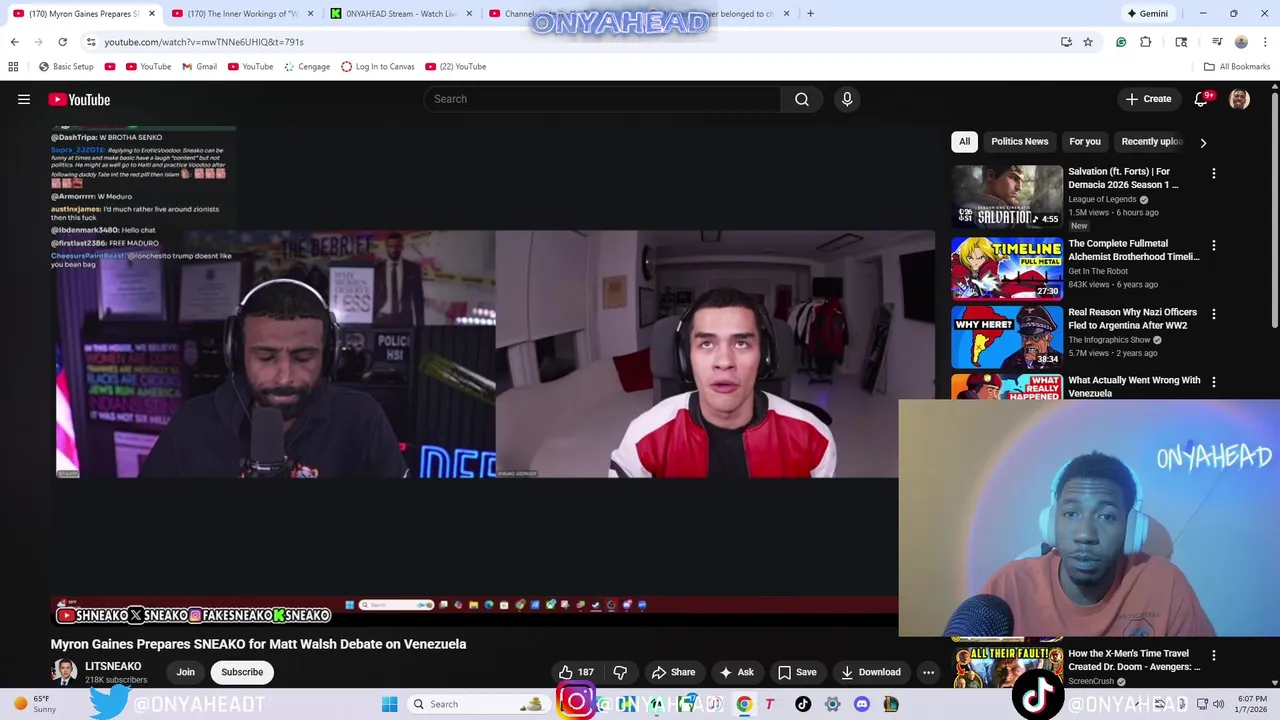Open Fullmetal Alchemist Timeline thumbnail

1007,267
